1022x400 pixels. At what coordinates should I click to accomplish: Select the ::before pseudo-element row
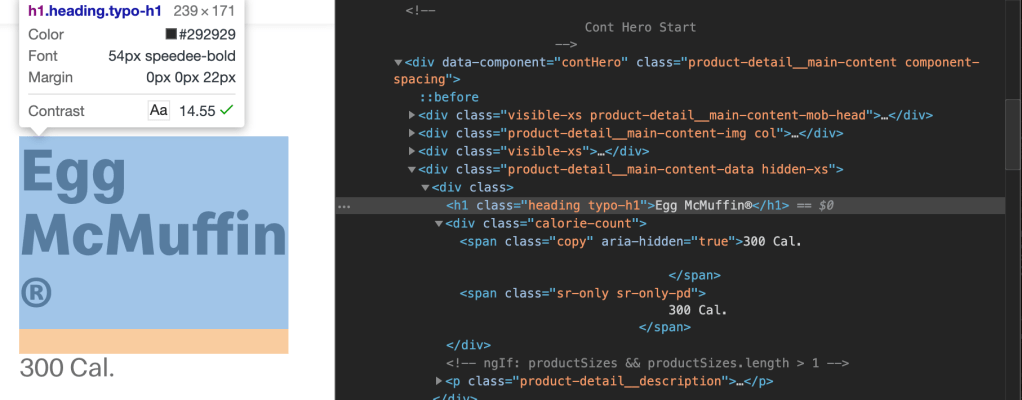click(x=449, y=97)
